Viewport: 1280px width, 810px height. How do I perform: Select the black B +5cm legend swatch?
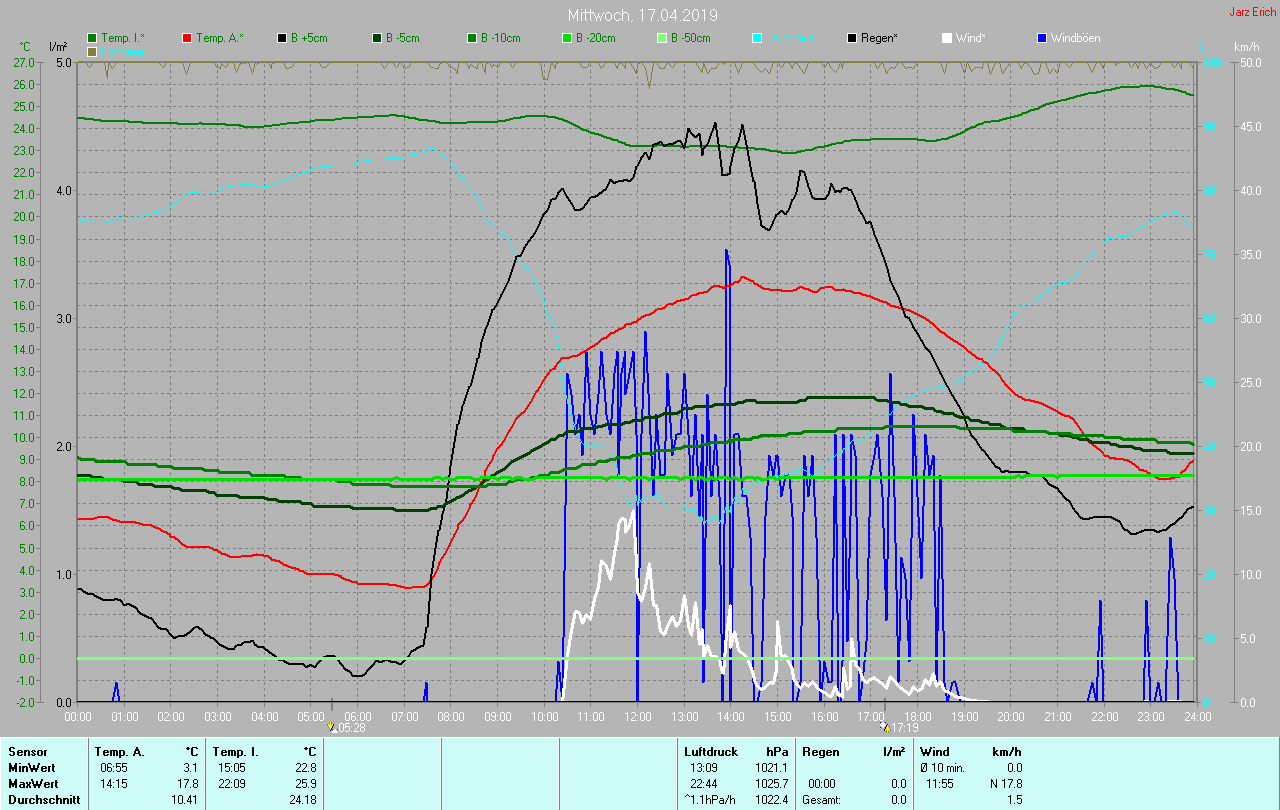[x=282, y=38]
